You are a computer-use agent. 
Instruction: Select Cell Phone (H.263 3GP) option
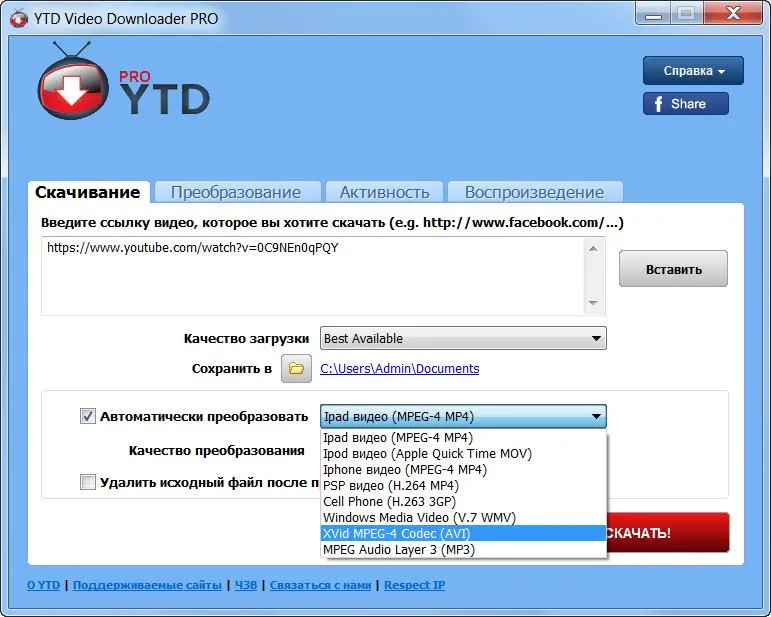pos(463,501)
